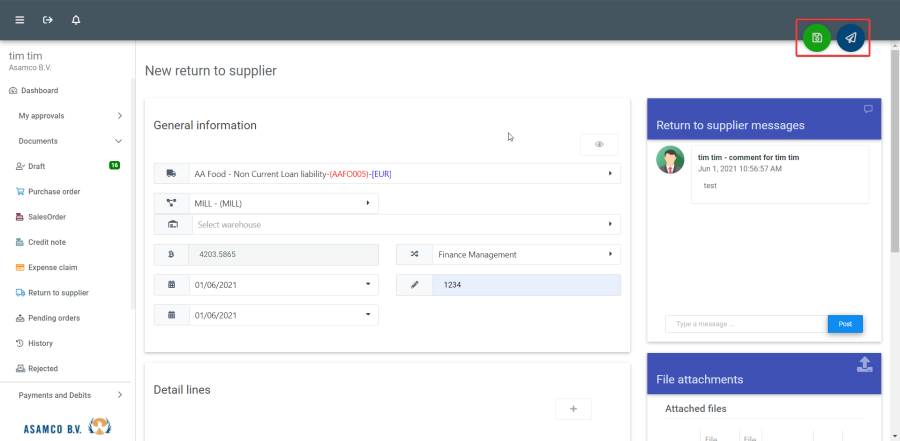Open the Dashboard link

pos(40,91)
